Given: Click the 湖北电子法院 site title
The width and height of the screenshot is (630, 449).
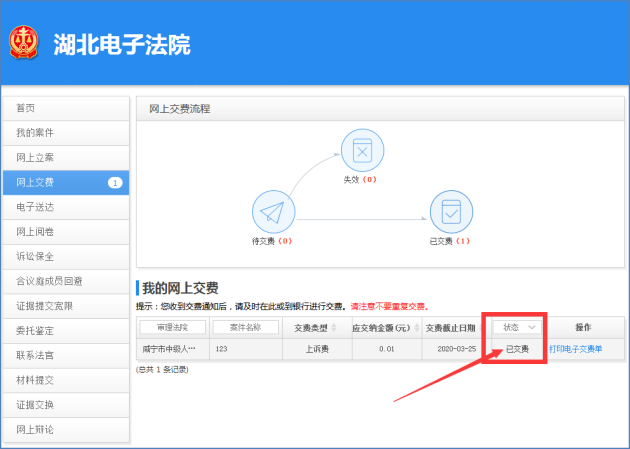Looking at the screenshot, I should 121,45.
